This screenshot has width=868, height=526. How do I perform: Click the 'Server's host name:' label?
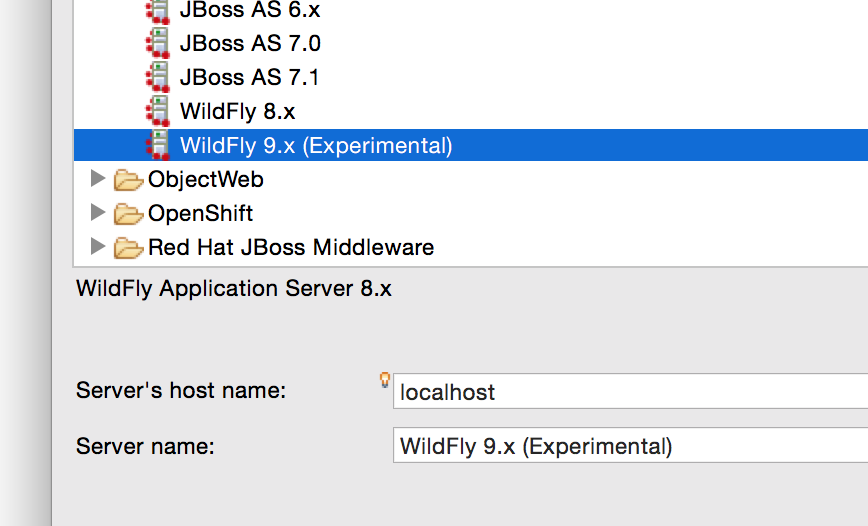[x=181, y=390]
